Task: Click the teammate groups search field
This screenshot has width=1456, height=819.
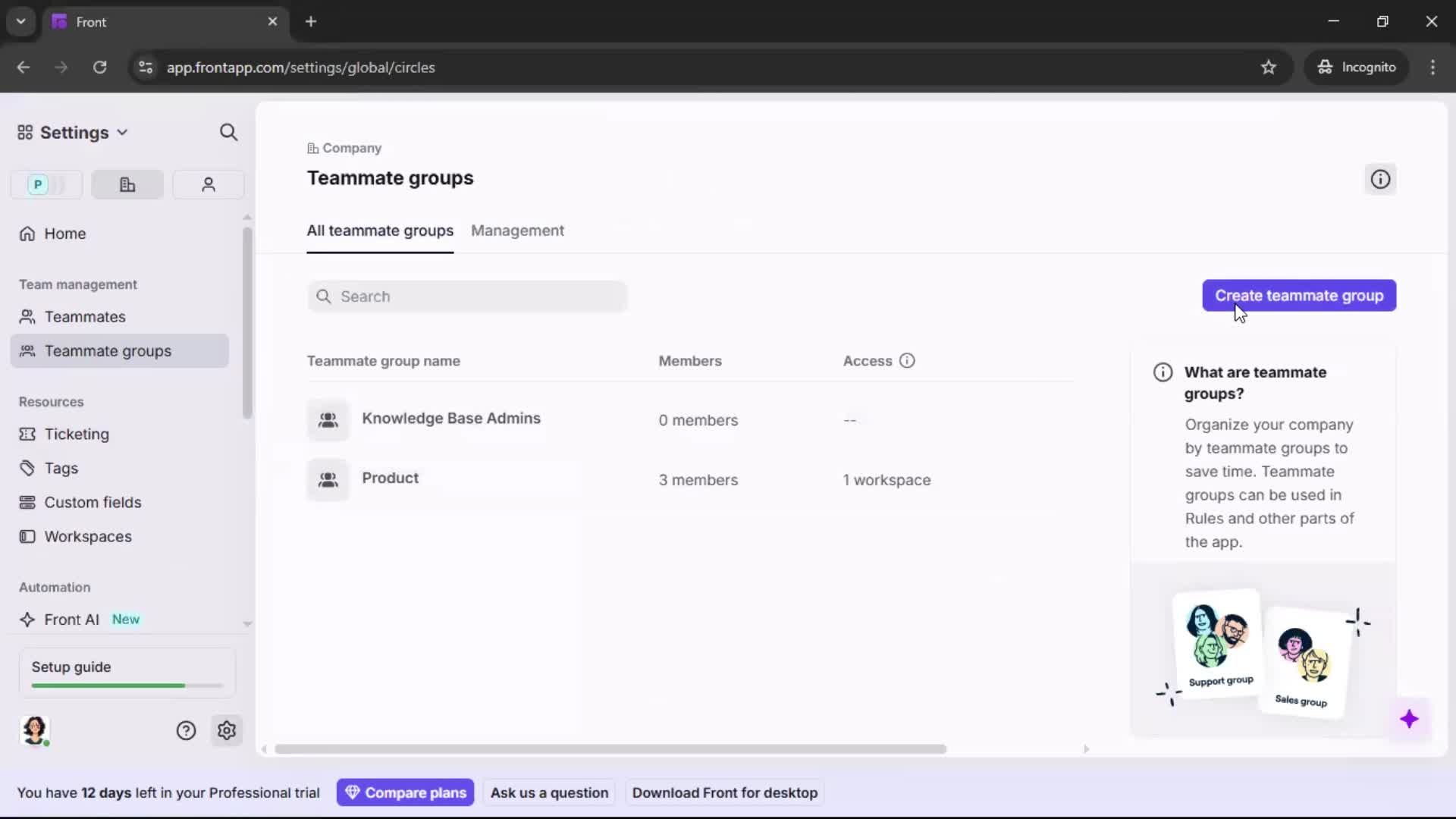Action: (x=467, y=297)
